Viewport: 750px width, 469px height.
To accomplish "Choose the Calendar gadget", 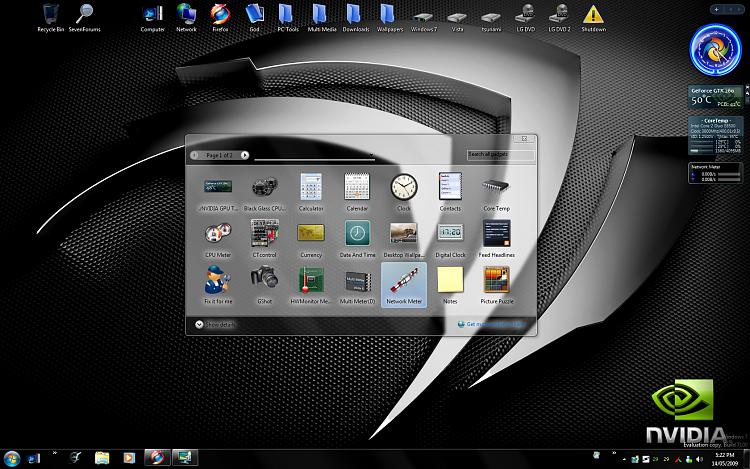I will 357,193.
